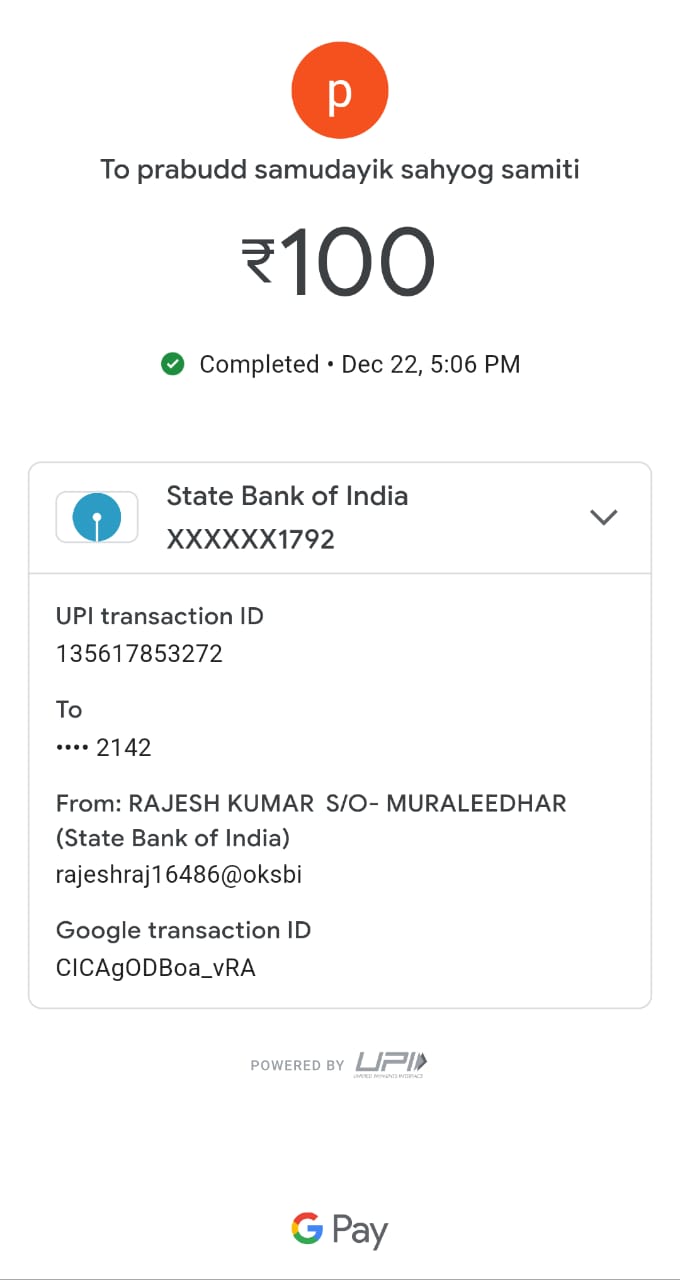Click the green Completed checkmark icon

[173, 364]
